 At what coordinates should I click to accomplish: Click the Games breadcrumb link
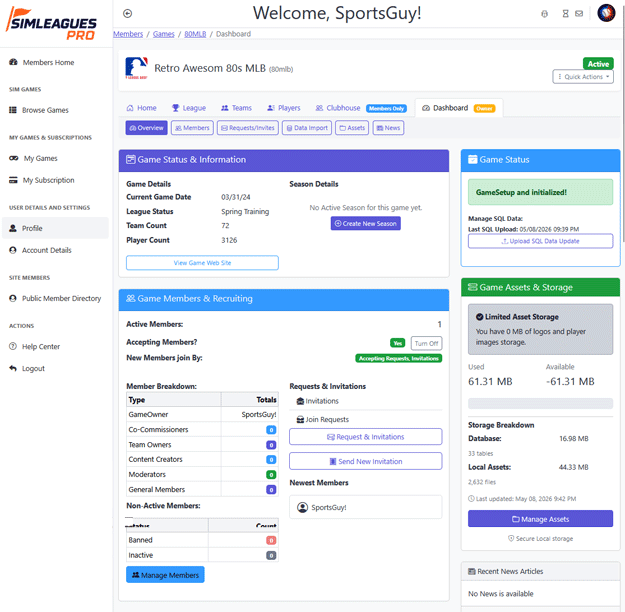(x=163, y=34)
